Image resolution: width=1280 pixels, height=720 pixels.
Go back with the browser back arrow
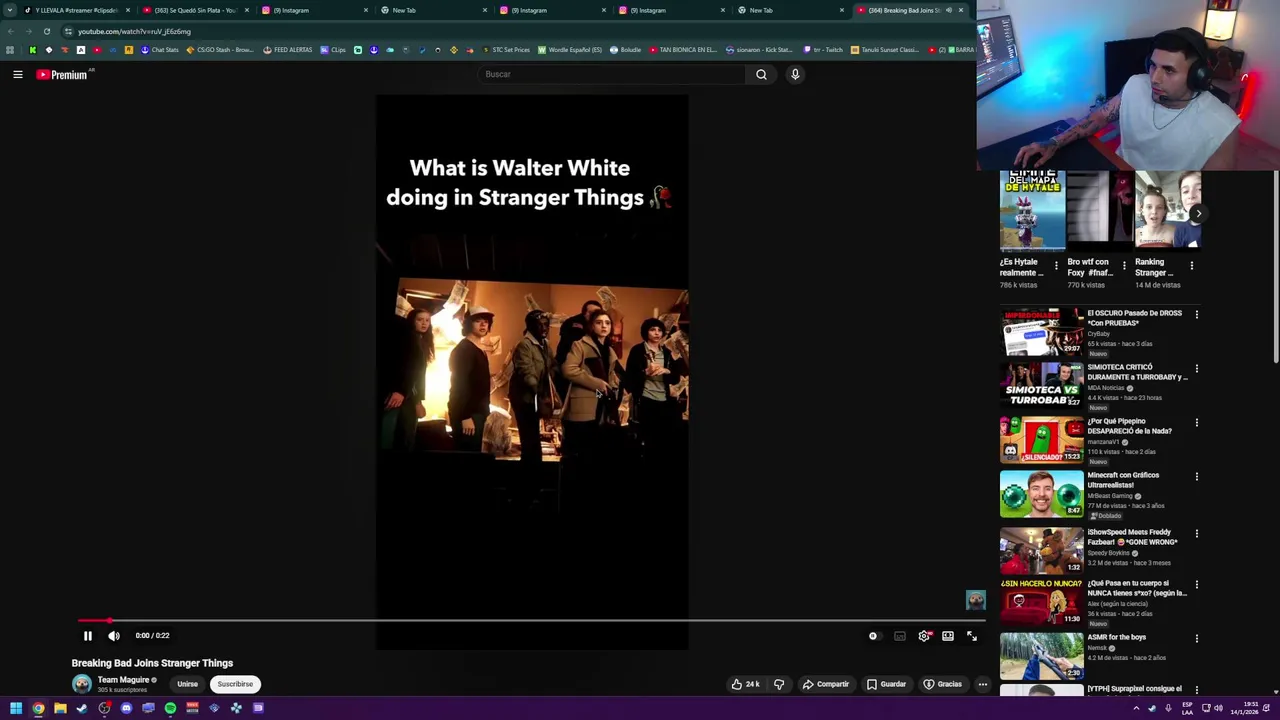(x=10, y=31)
